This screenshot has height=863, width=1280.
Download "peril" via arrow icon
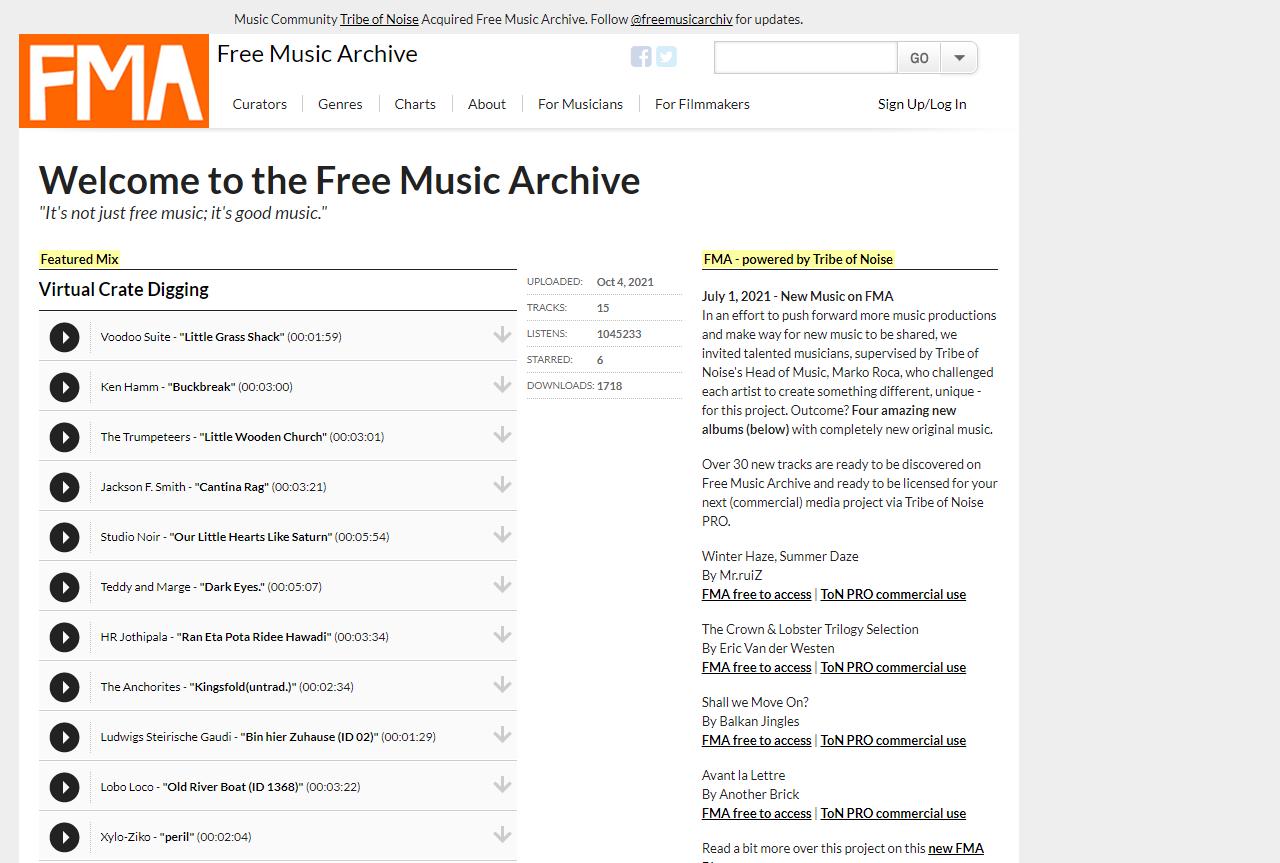tap(502, 835)
